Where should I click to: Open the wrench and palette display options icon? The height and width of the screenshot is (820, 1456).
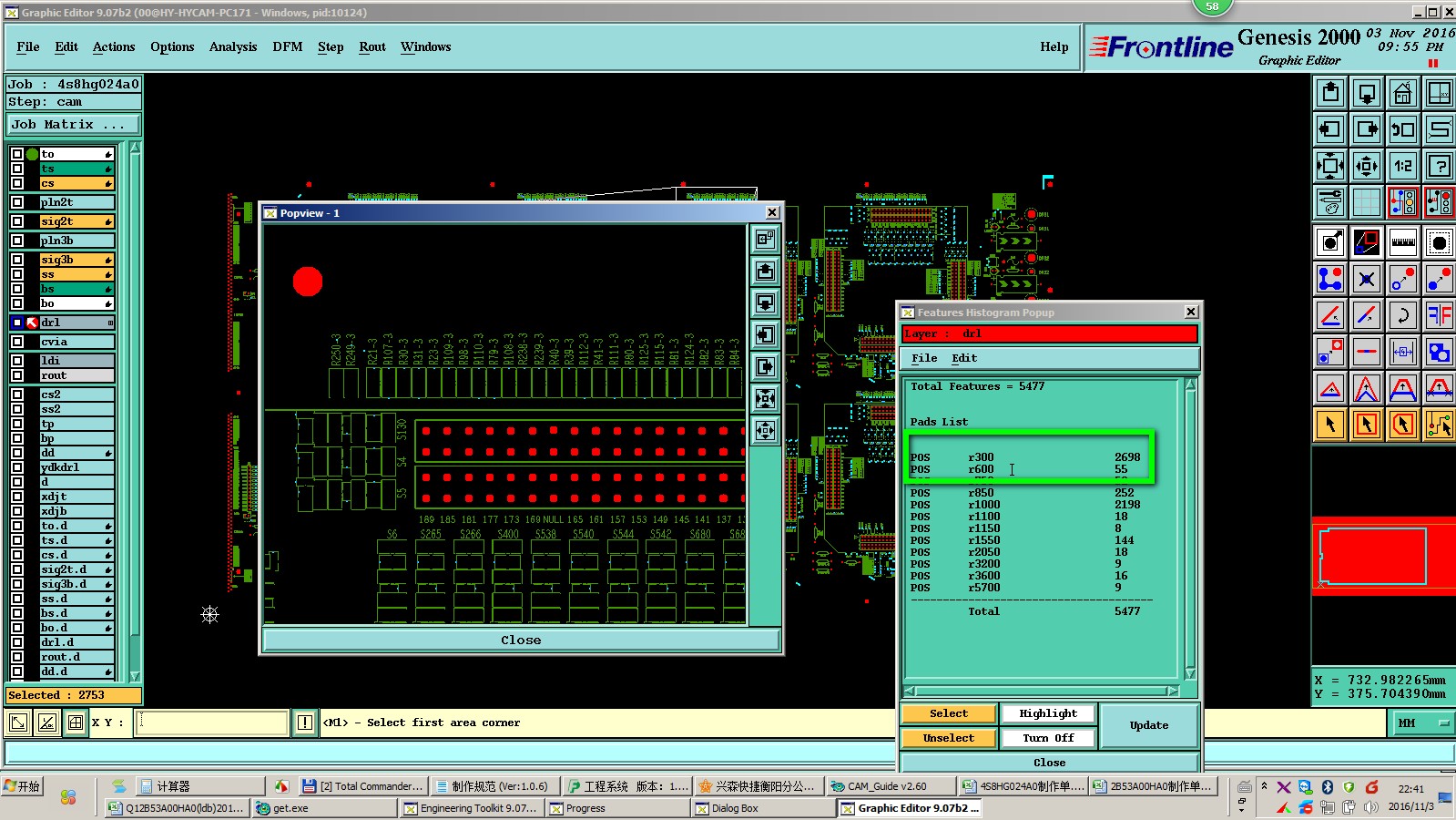(x=1330, y=202)
